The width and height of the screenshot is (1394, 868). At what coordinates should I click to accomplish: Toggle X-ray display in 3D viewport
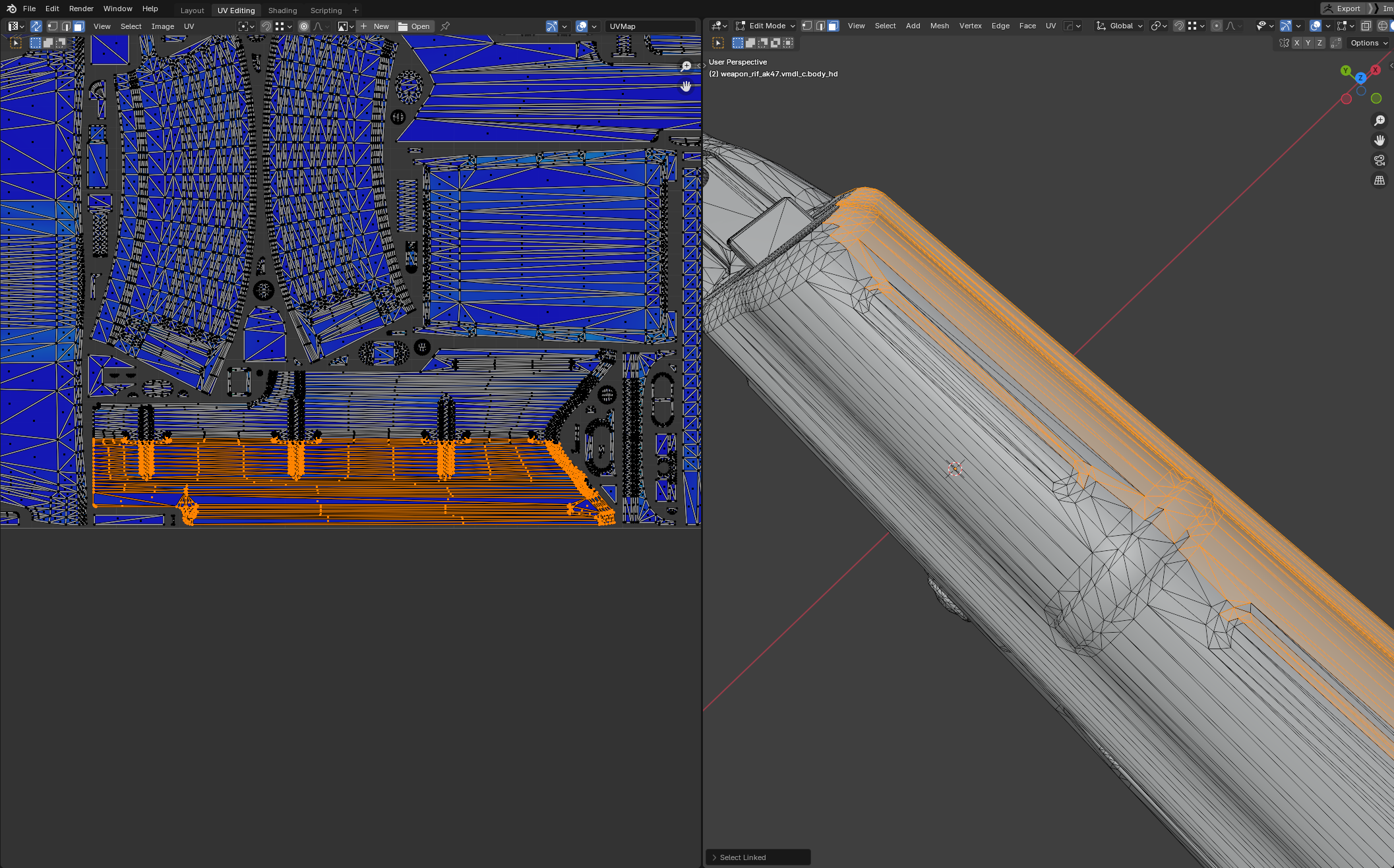[1366, 26]
